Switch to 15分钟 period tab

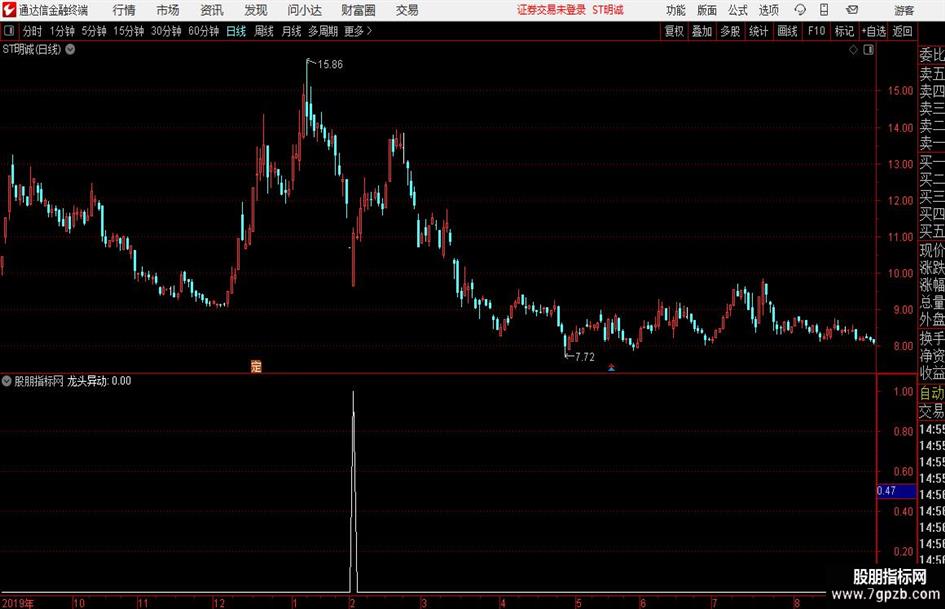[x=128, y=31]
